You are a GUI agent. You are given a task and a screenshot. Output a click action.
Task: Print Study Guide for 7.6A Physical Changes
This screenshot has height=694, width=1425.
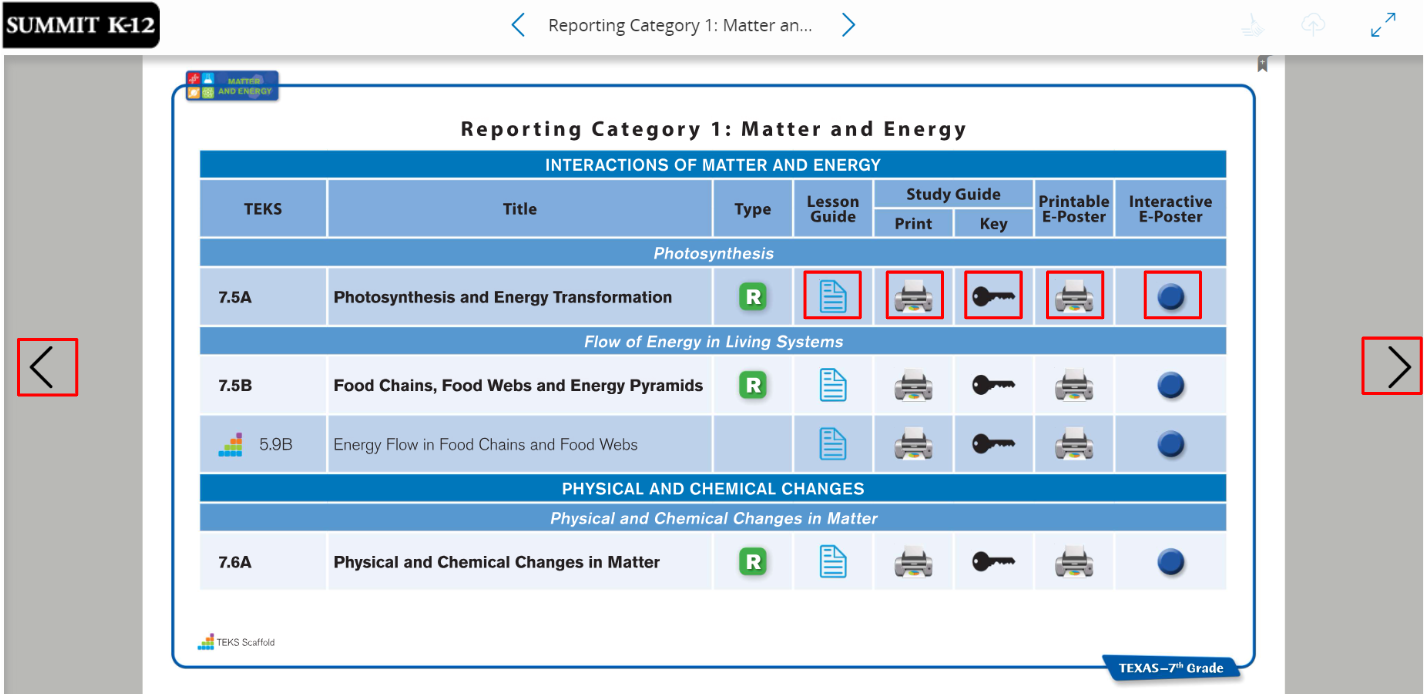pos(913,562)
